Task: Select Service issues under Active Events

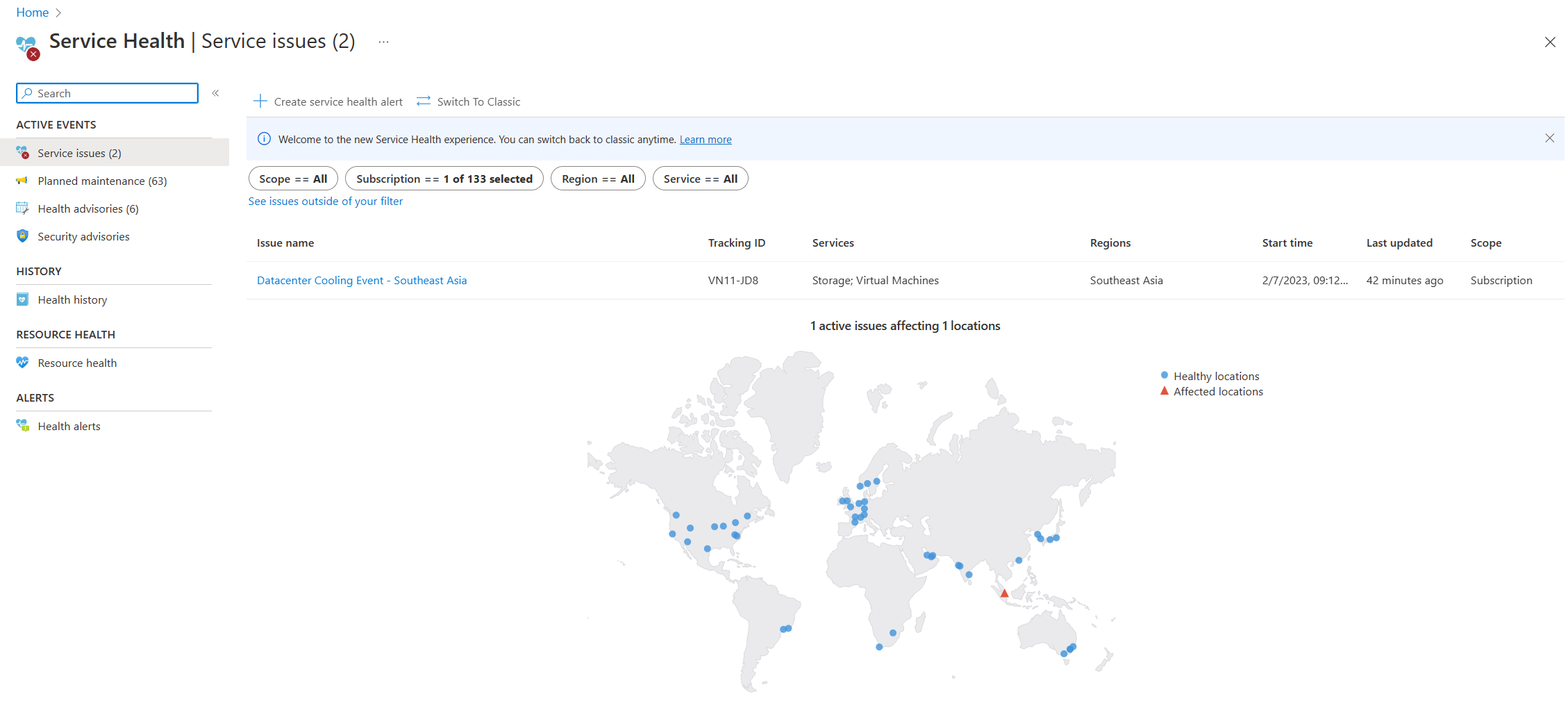Action: [x=81, y=153]
